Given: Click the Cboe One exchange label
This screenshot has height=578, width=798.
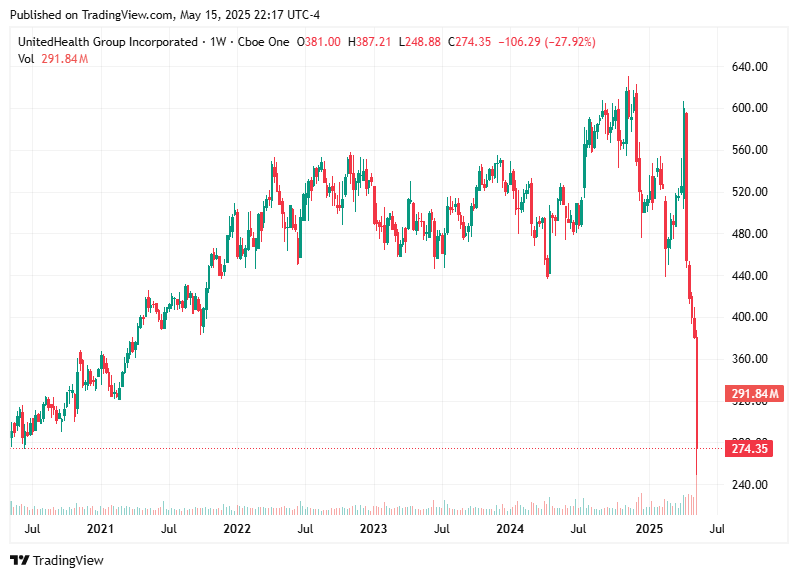Looking at the screenshot, I should coord(263,42).
